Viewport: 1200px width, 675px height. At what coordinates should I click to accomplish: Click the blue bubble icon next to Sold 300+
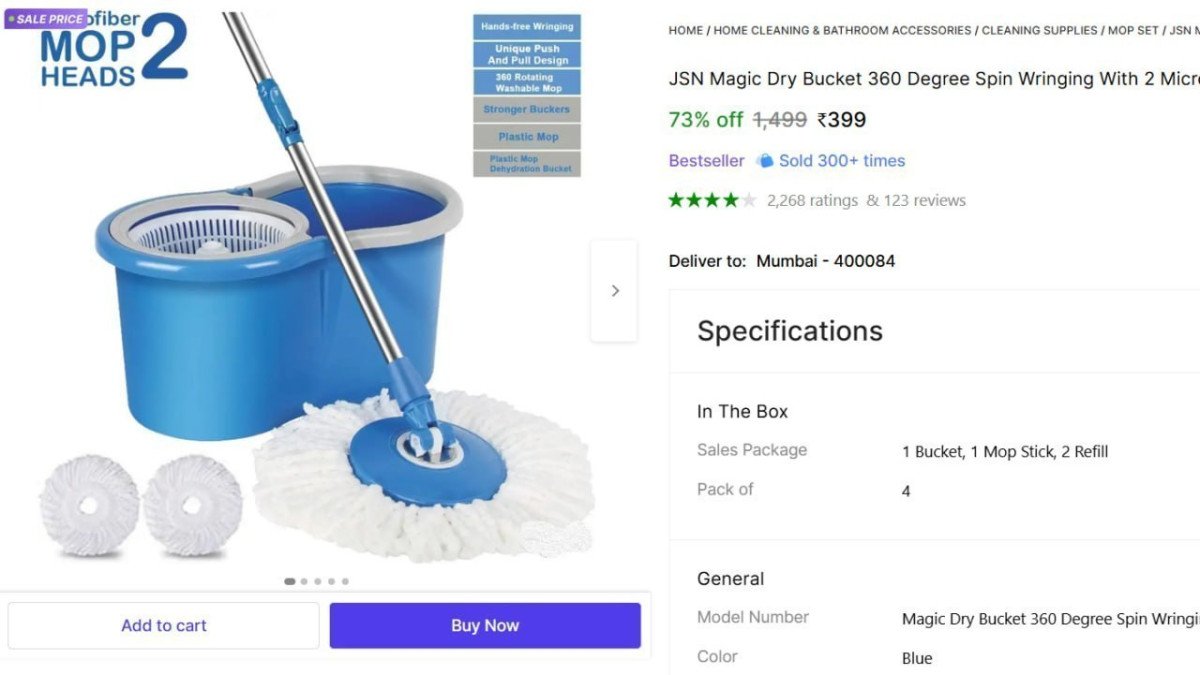[x=763, y=160]
